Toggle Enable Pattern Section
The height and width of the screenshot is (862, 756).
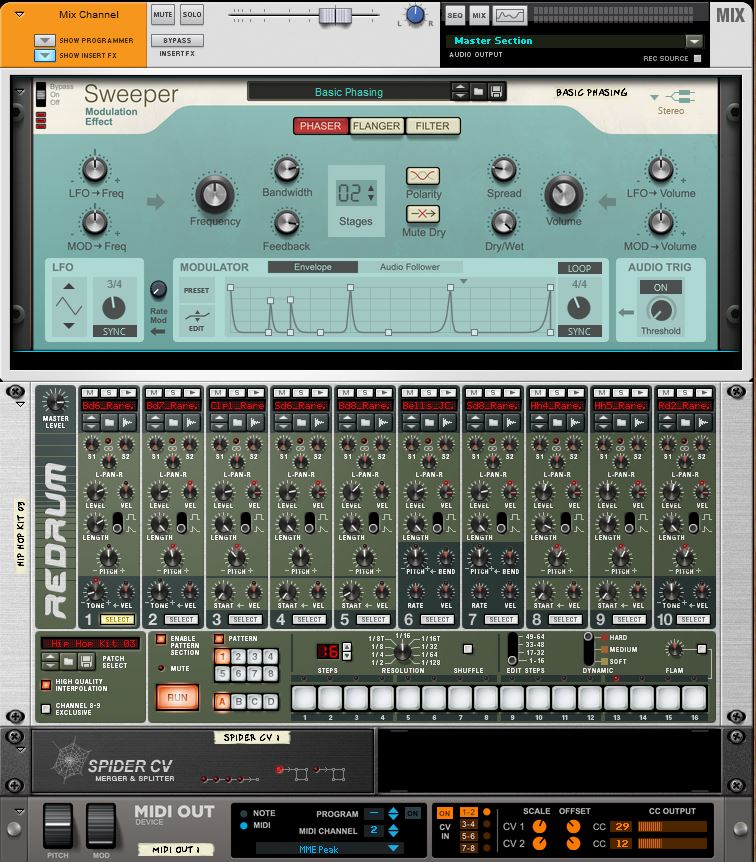[x=161, y=639]
